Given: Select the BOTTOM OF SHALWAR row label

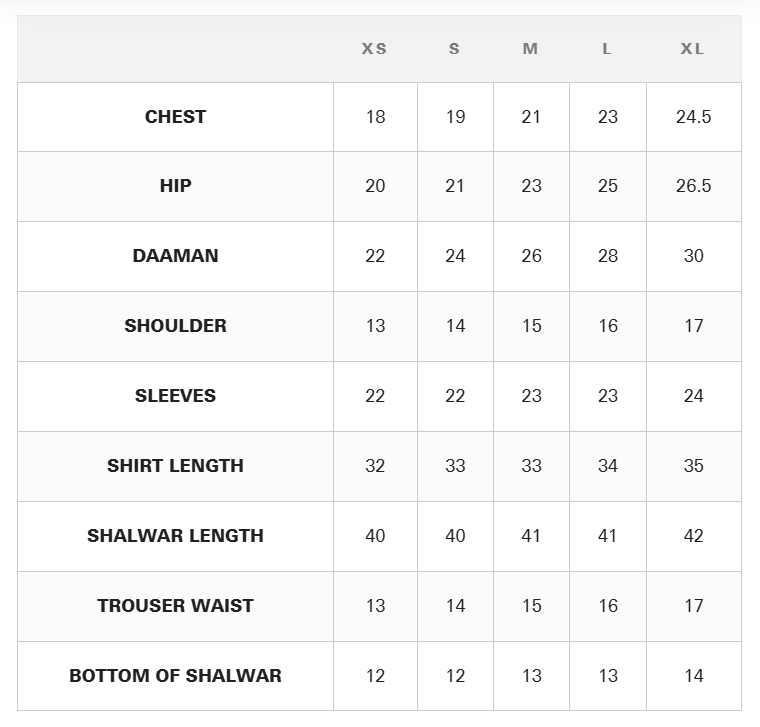Looking at the screenshot, I should tap(175, 676).
